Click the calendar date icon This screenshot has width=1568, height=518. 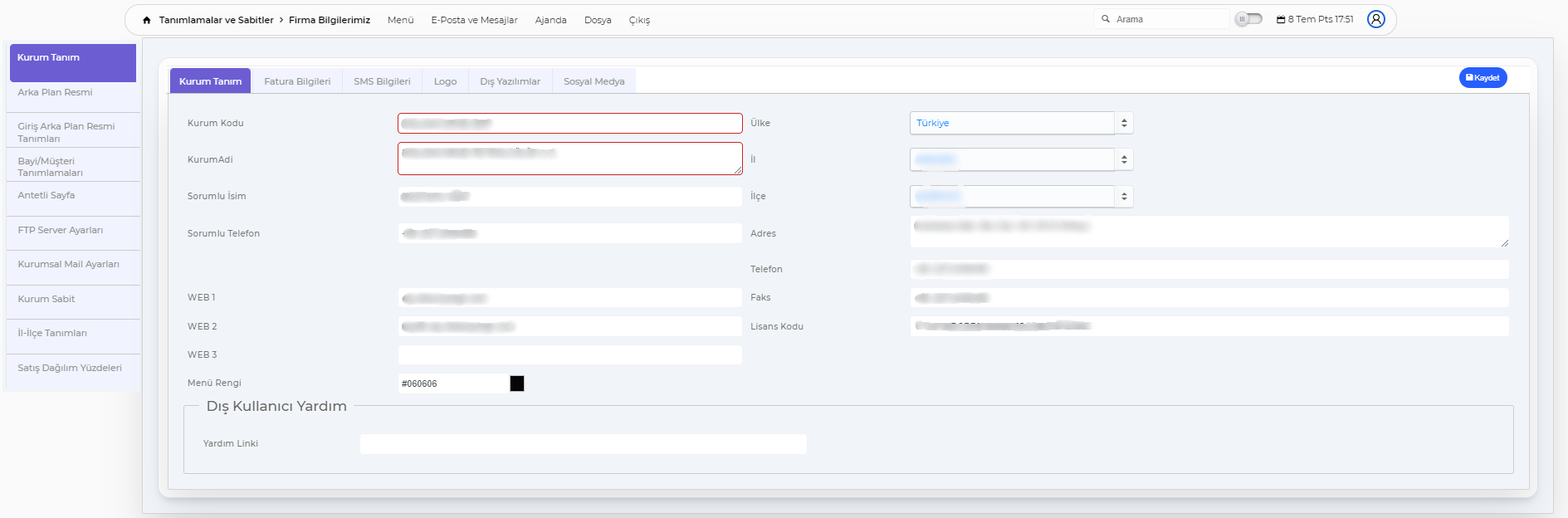(1281, 19)
